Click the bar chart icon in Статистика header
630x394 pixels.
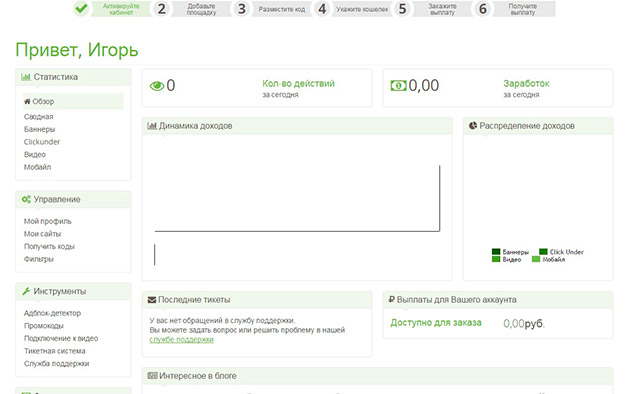(x=26, y=77)
